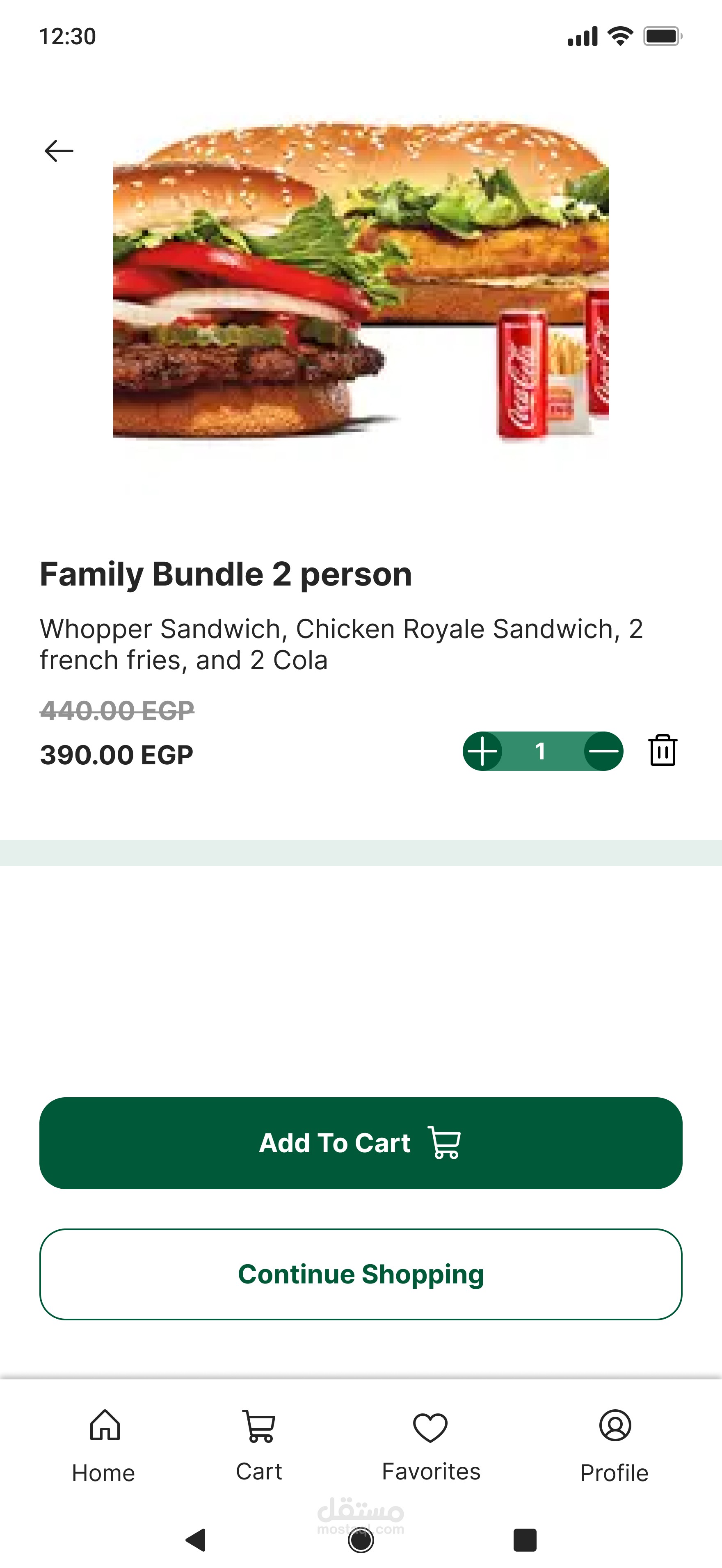
Task: Increase quantity with the plus button
Action: click(483, 751)
